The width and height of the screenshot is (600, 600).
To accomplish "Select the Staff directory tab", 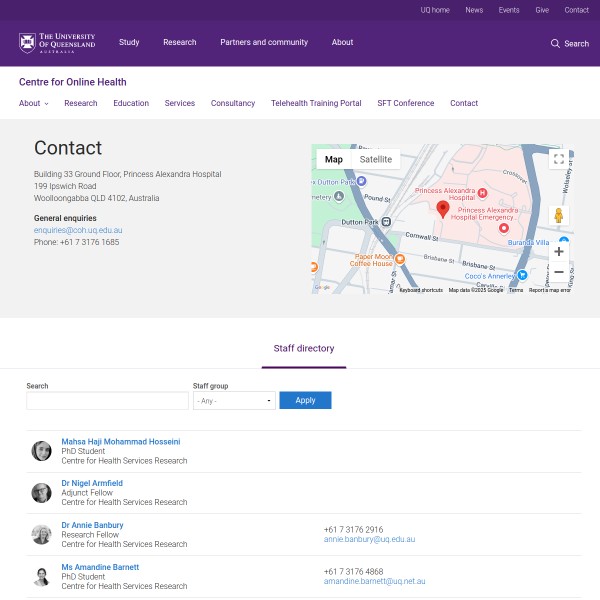I will (304, 349).
